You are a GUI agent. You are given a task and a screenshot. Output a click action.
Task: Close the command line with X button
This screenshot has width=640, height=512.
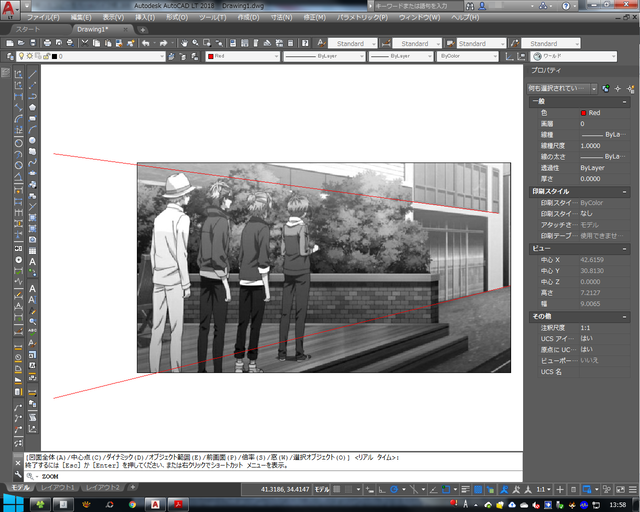pyautogui.click(x=18, y=463)
